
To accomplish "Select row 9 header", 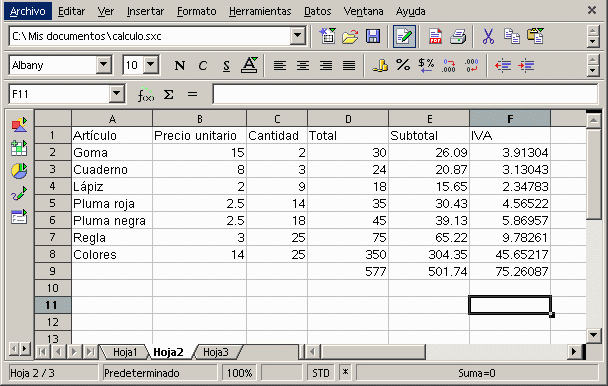I will [53, 271].
